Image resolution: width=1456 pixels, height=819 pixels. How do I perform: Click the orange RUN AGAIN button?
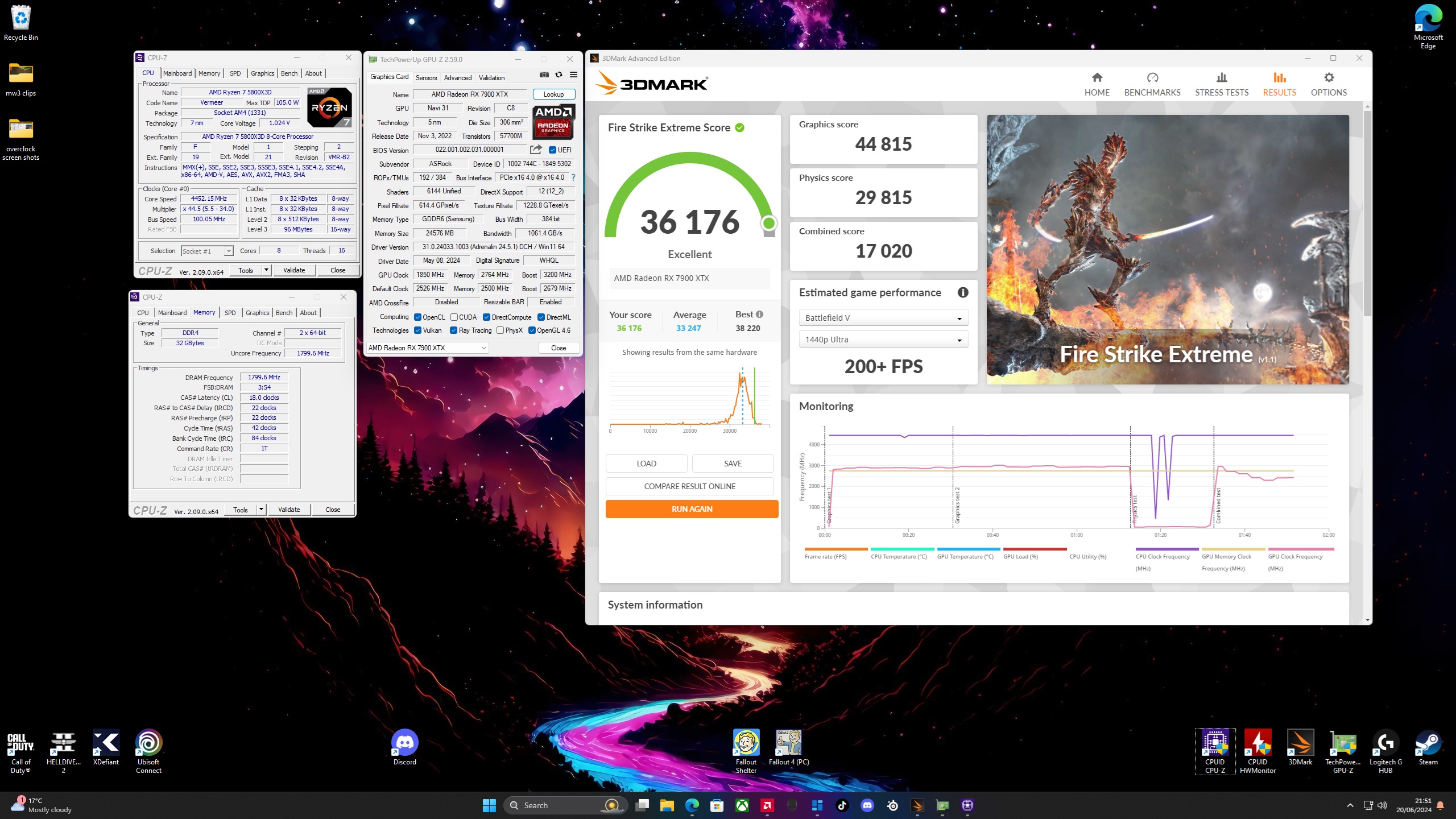(x=692, y=509)
